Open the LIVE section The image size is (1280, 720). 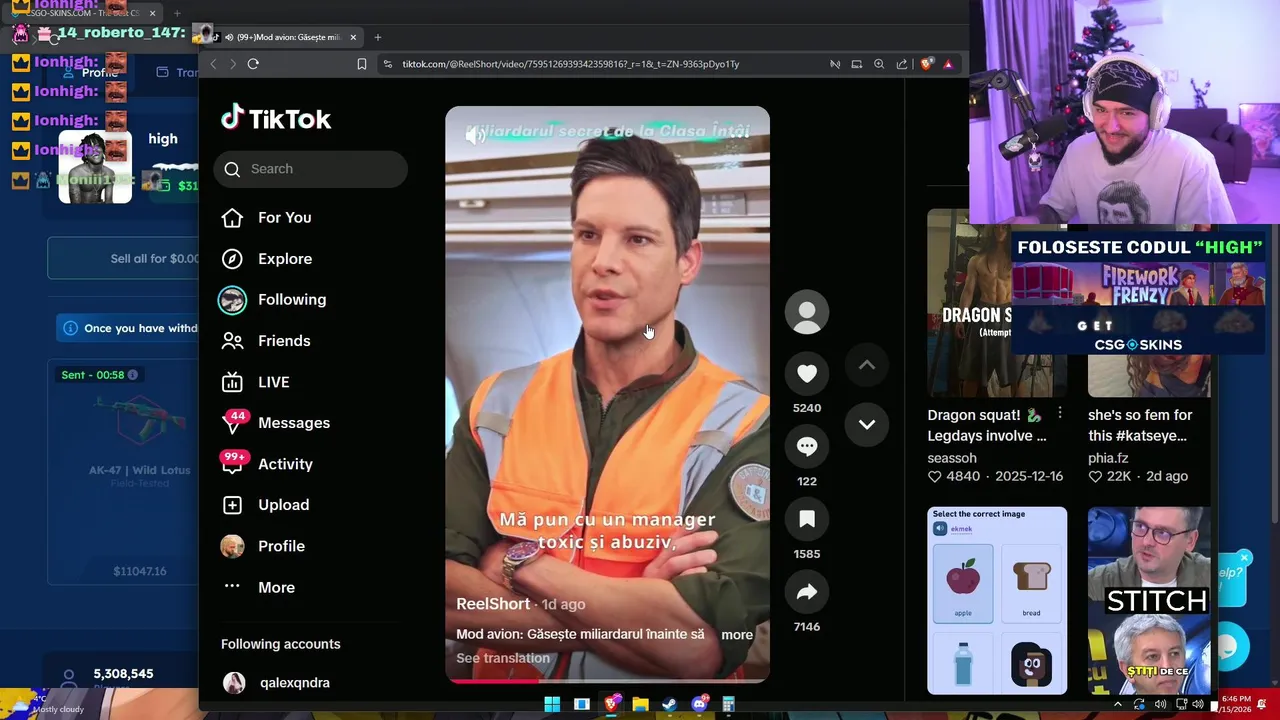pos(255,382)
